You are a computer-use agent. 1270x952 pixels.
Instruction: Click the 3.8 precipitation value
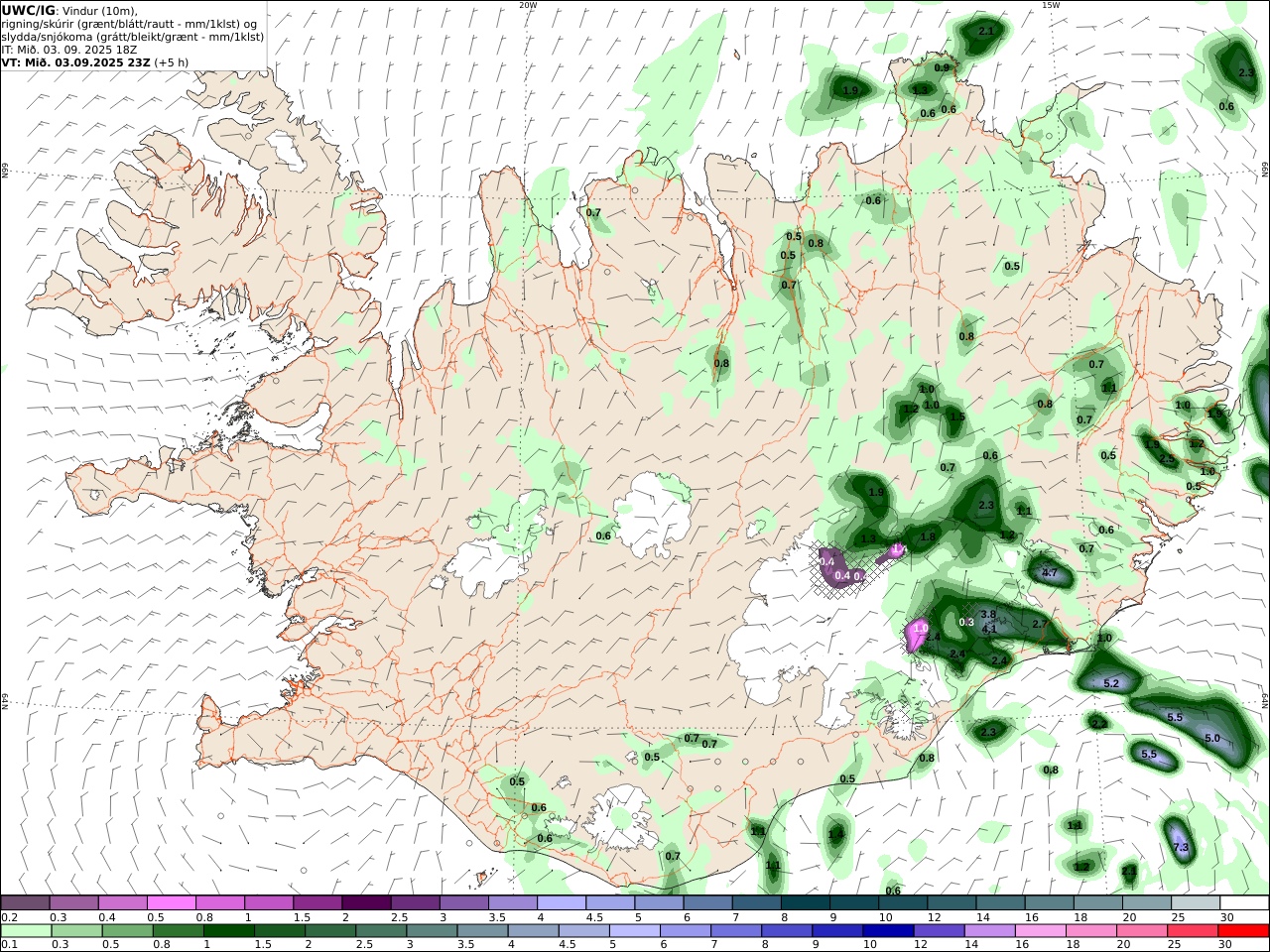988,615
